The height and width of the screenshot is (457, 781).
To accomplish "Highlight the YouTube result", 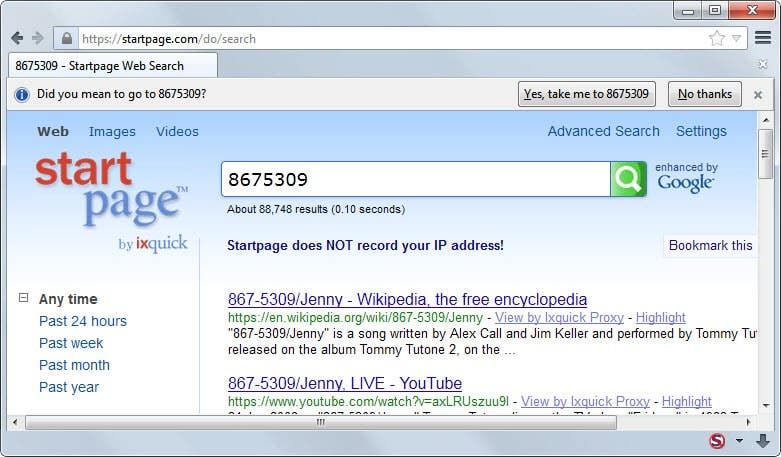I will coord(686,401).
